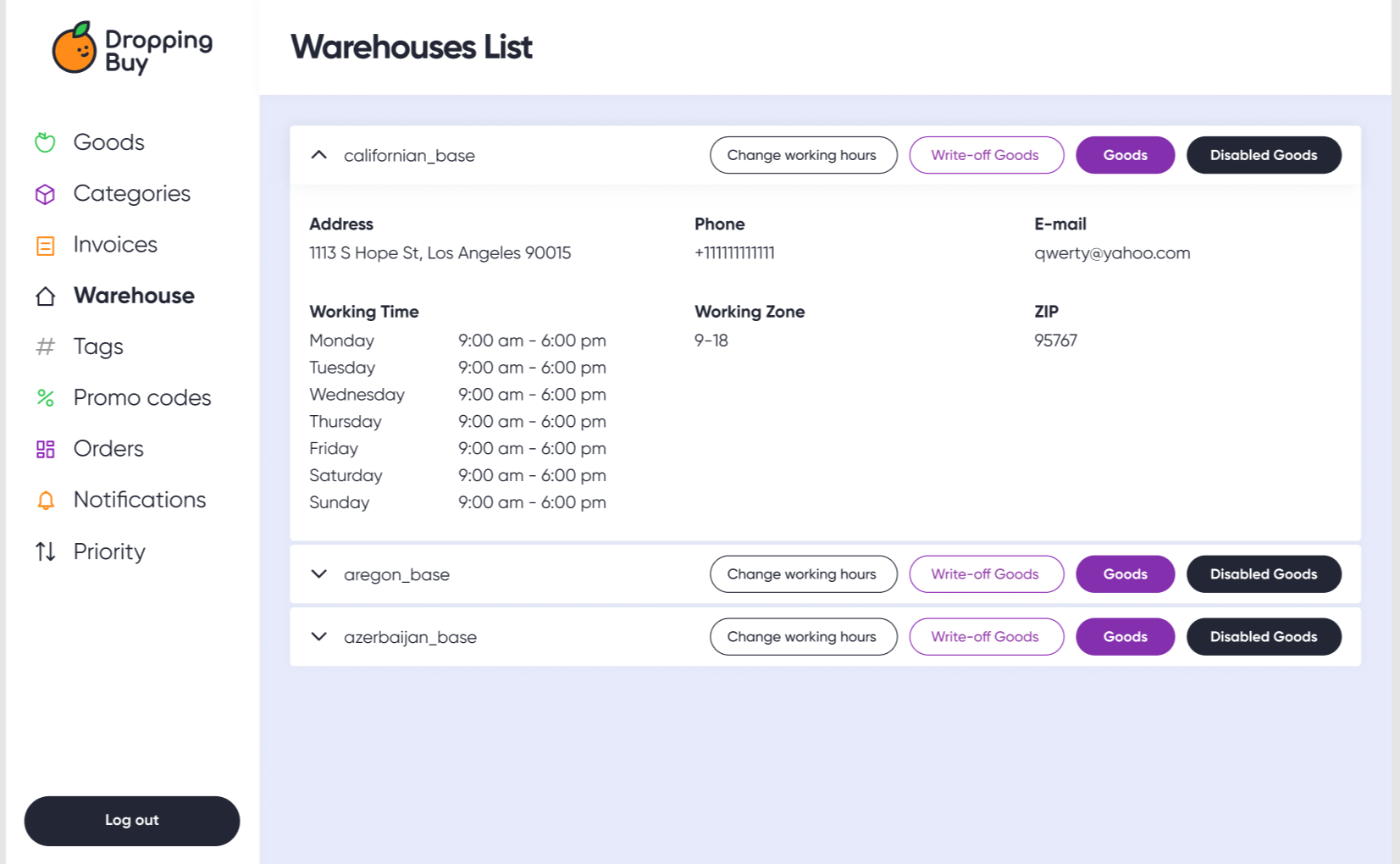Click the Orders grid icon

(x=46, y=449)
